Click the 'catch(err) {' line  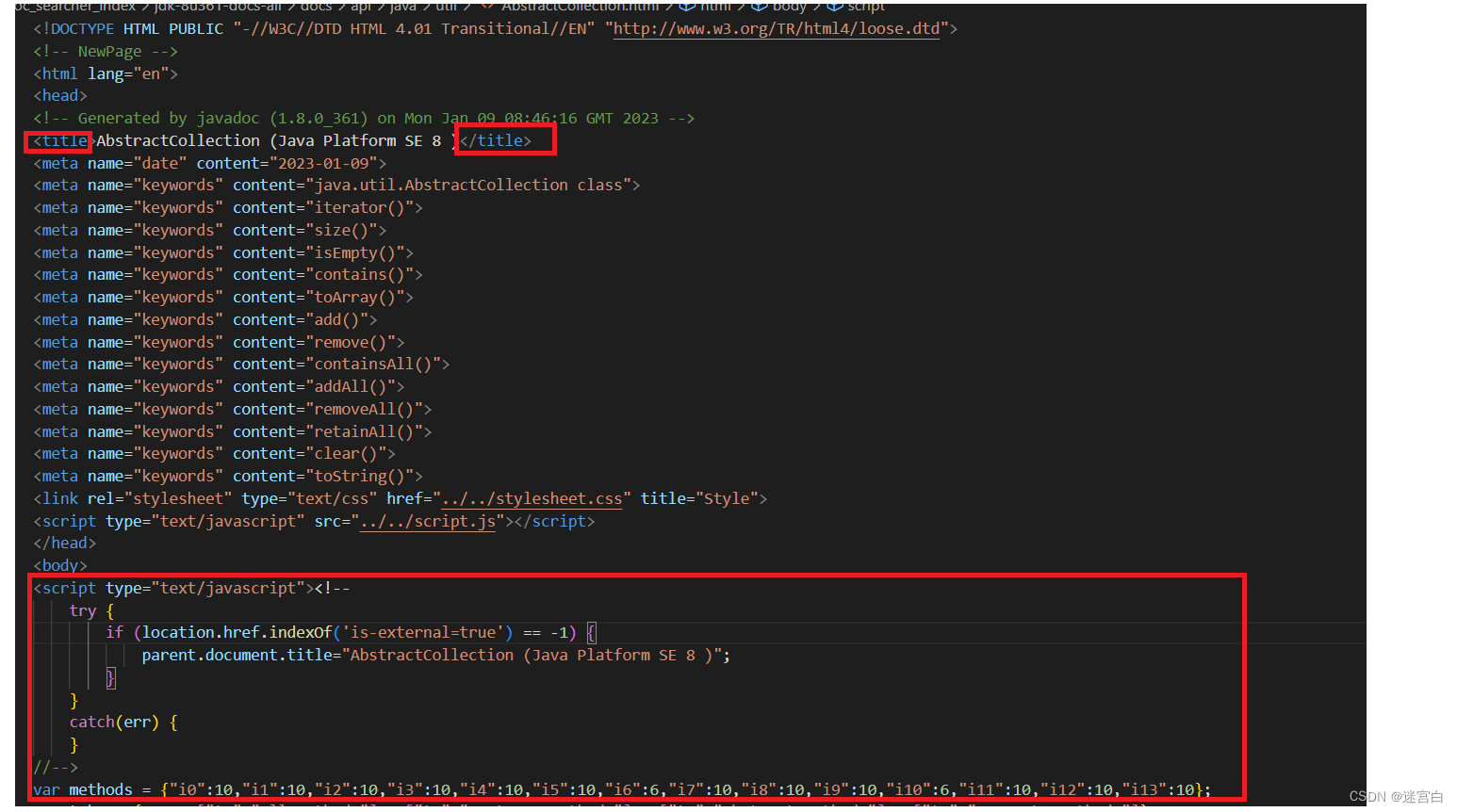point(123,722)
